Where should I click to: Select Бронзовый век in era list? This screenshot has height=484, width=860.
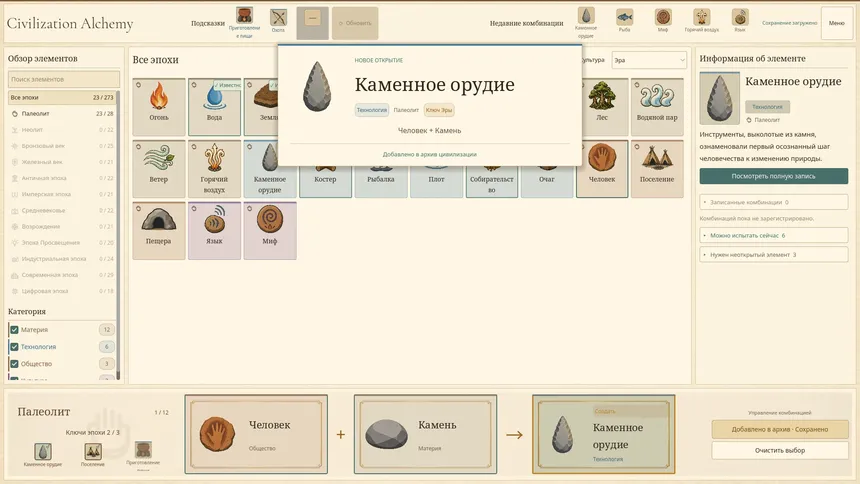(62, 146)
